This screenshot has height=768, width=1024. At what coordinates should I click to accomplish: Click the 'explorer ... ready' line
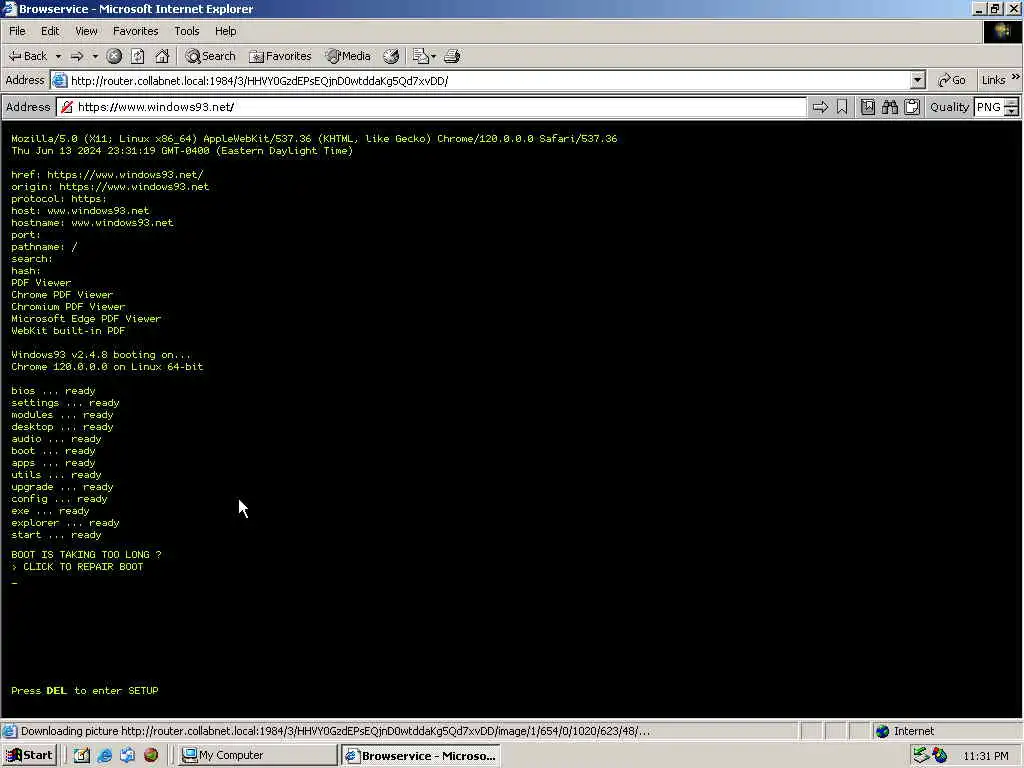click(x=65, y=523)
